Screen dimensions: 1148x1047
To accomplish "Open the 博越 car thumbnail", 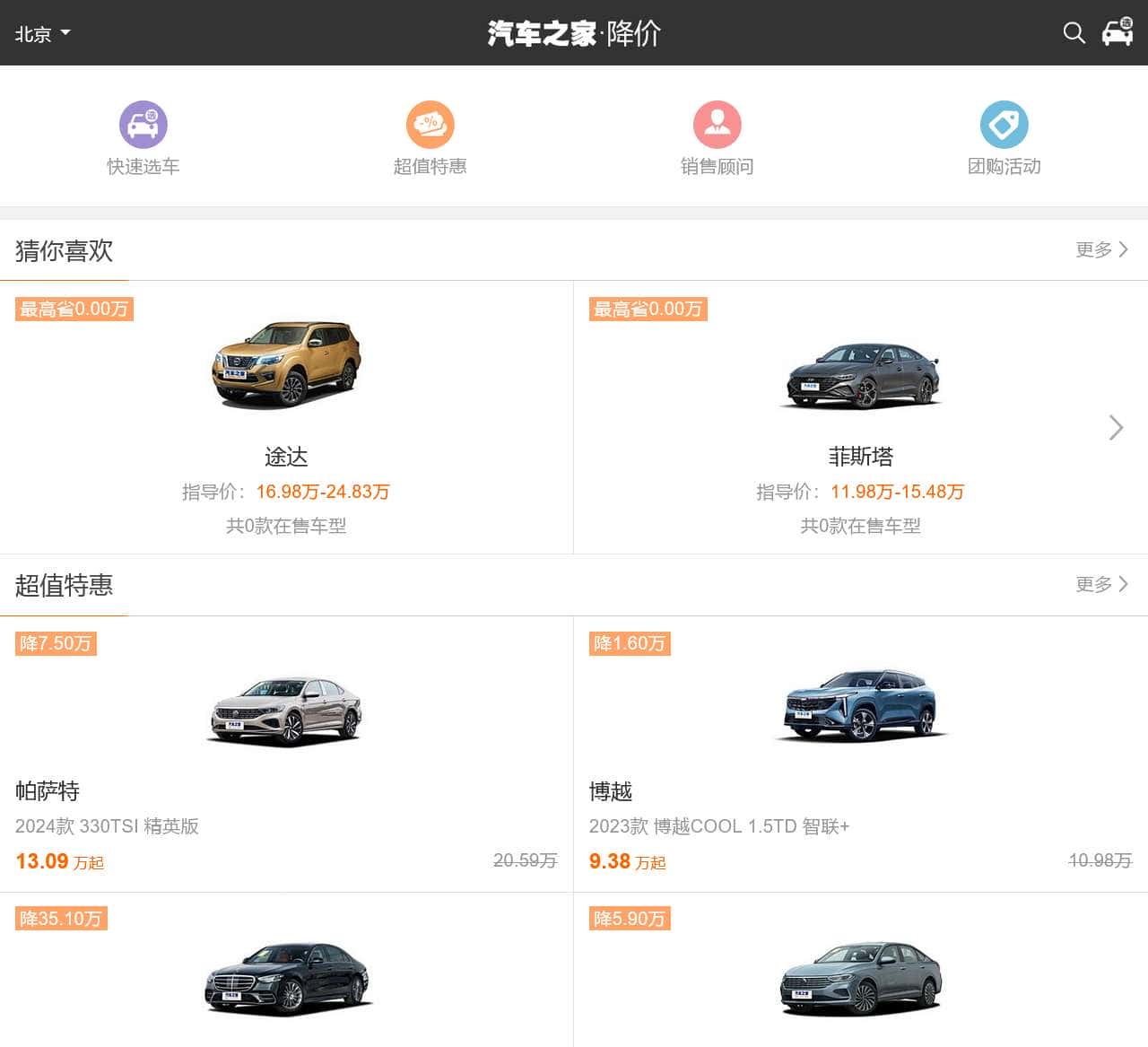I will pos(861,705).
